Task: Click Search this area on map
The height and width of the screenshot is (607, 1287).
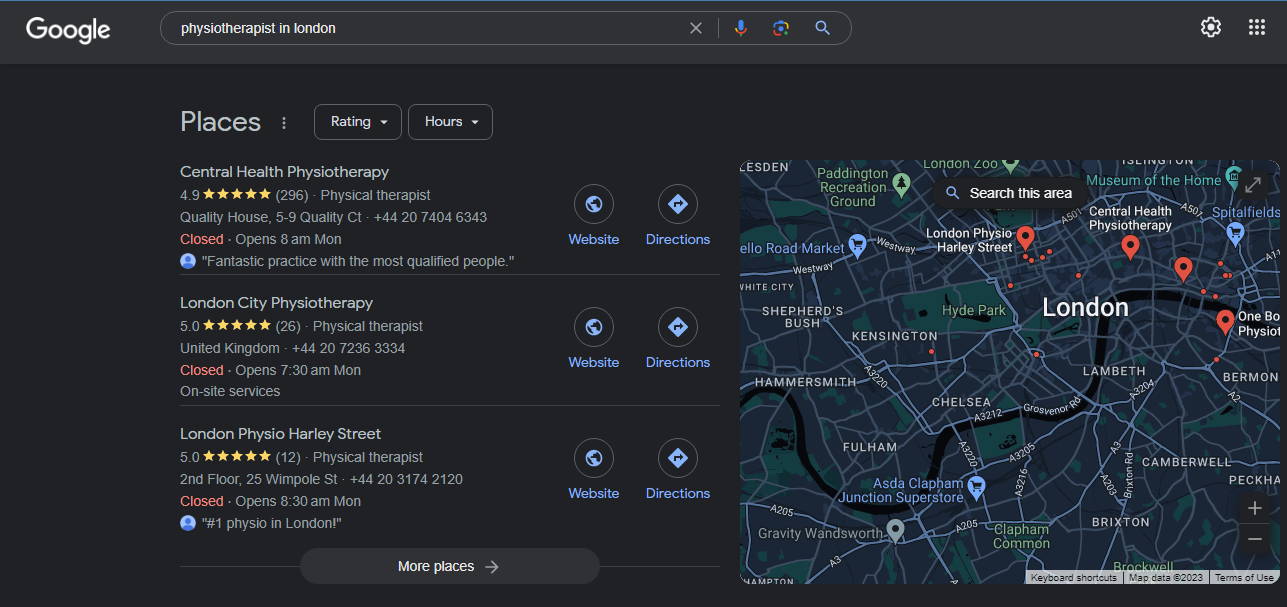Action: point(1009,193)
